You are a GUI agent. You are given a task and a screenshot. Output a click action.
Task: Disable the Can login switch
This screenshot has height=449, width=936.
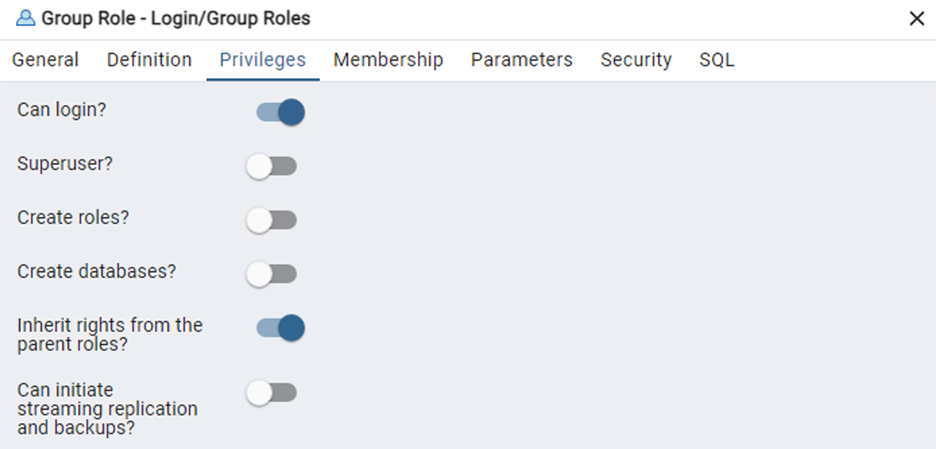279,112
